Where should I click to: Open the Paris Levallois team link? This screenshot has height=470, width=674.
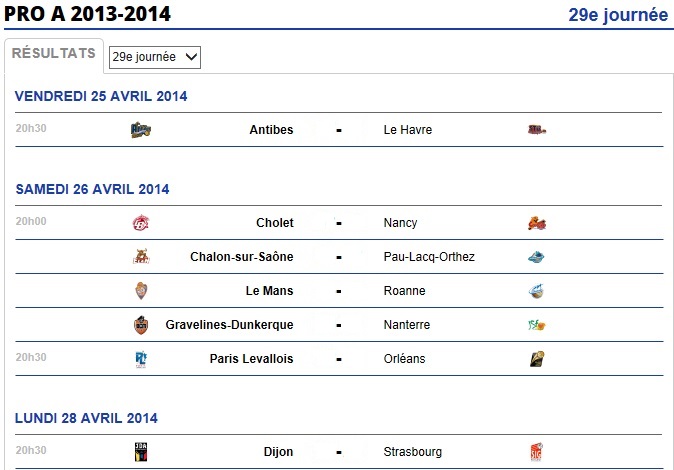[251, 359]
